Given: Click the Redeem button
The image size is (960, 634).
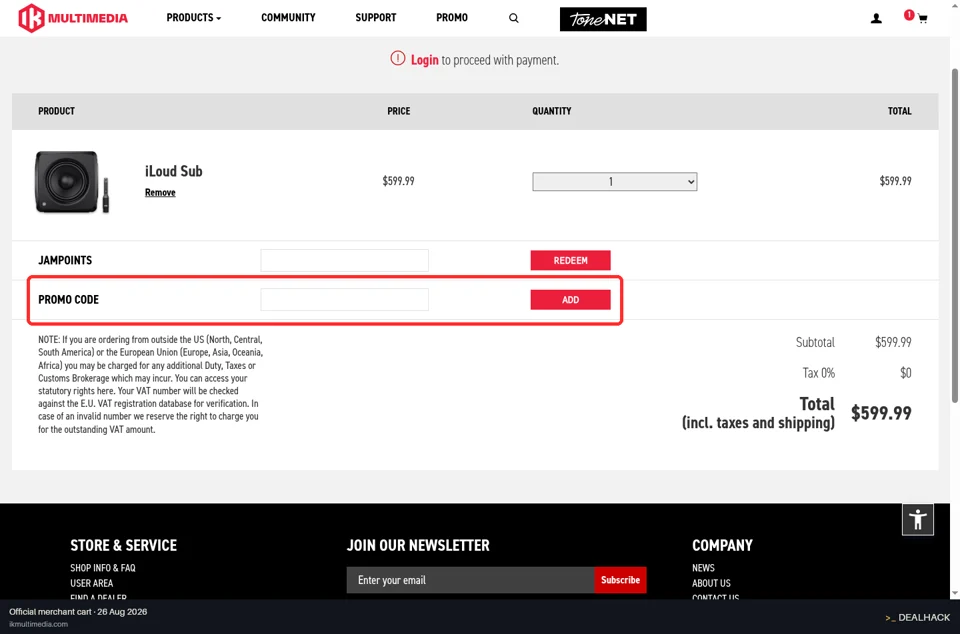Looking at the screenshot, I should coord(570,260).
